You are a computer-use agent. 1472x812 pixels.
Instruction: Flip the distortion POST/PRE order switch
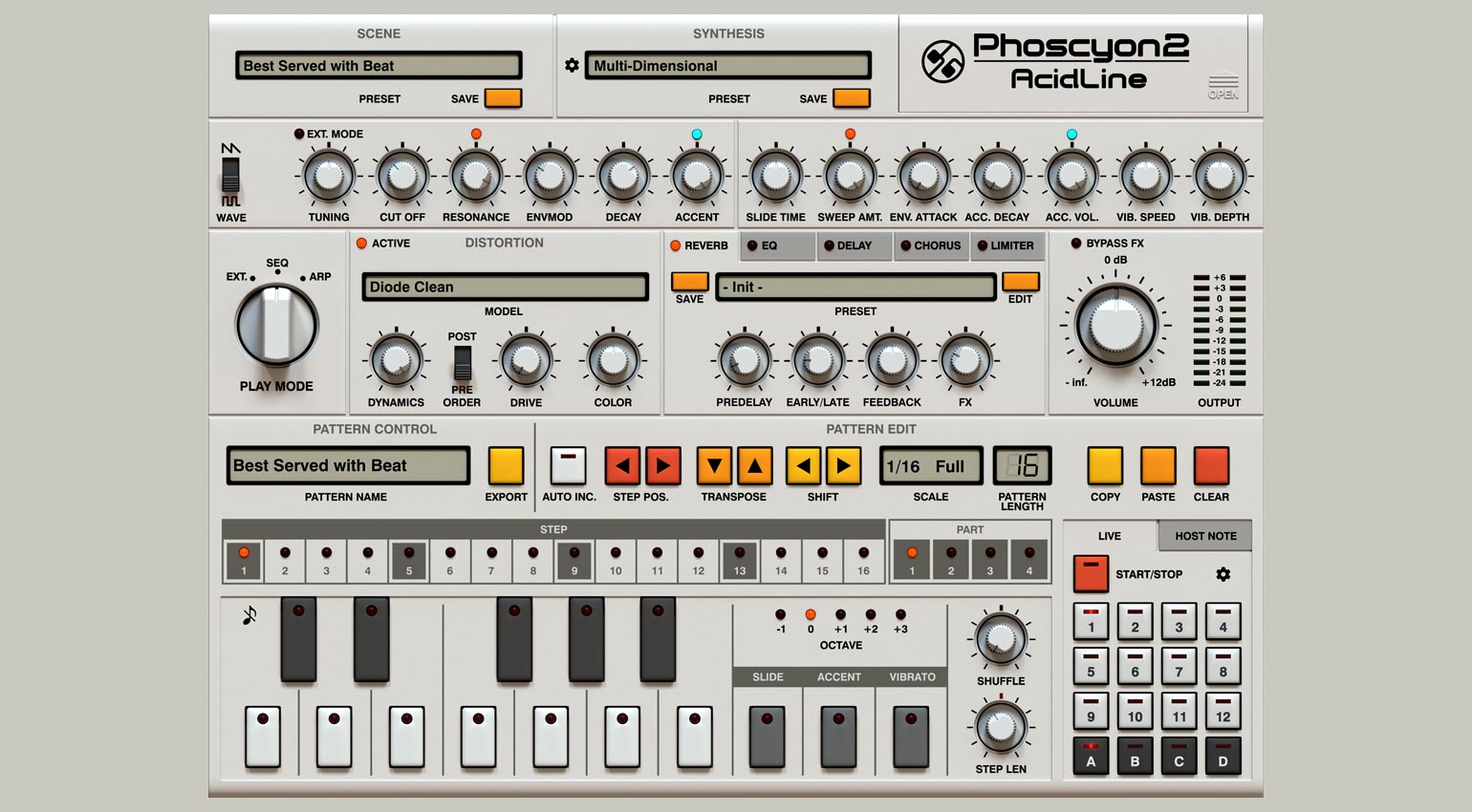point(462,364)
